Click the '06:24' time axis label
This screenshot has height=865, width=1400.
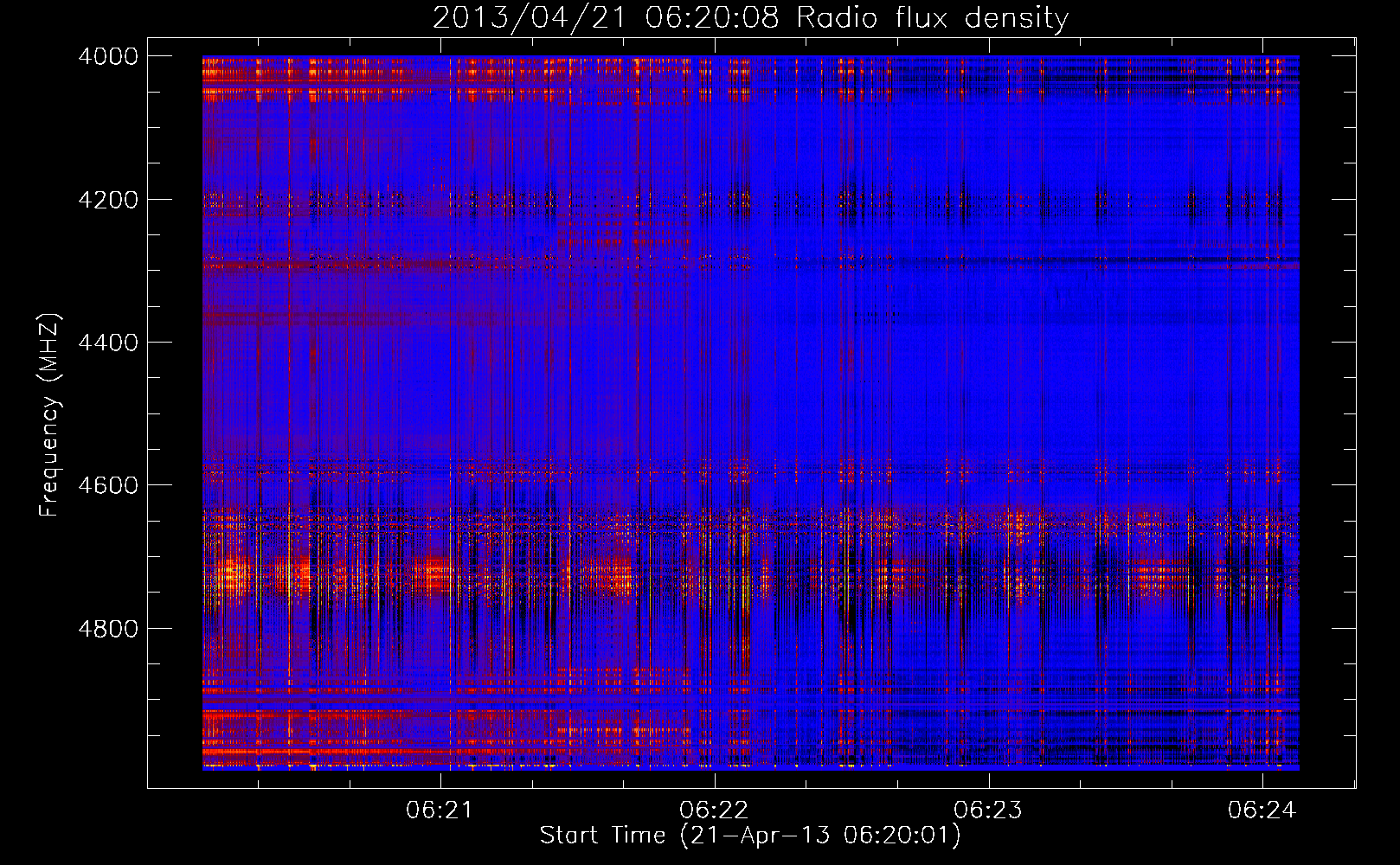1262,811
